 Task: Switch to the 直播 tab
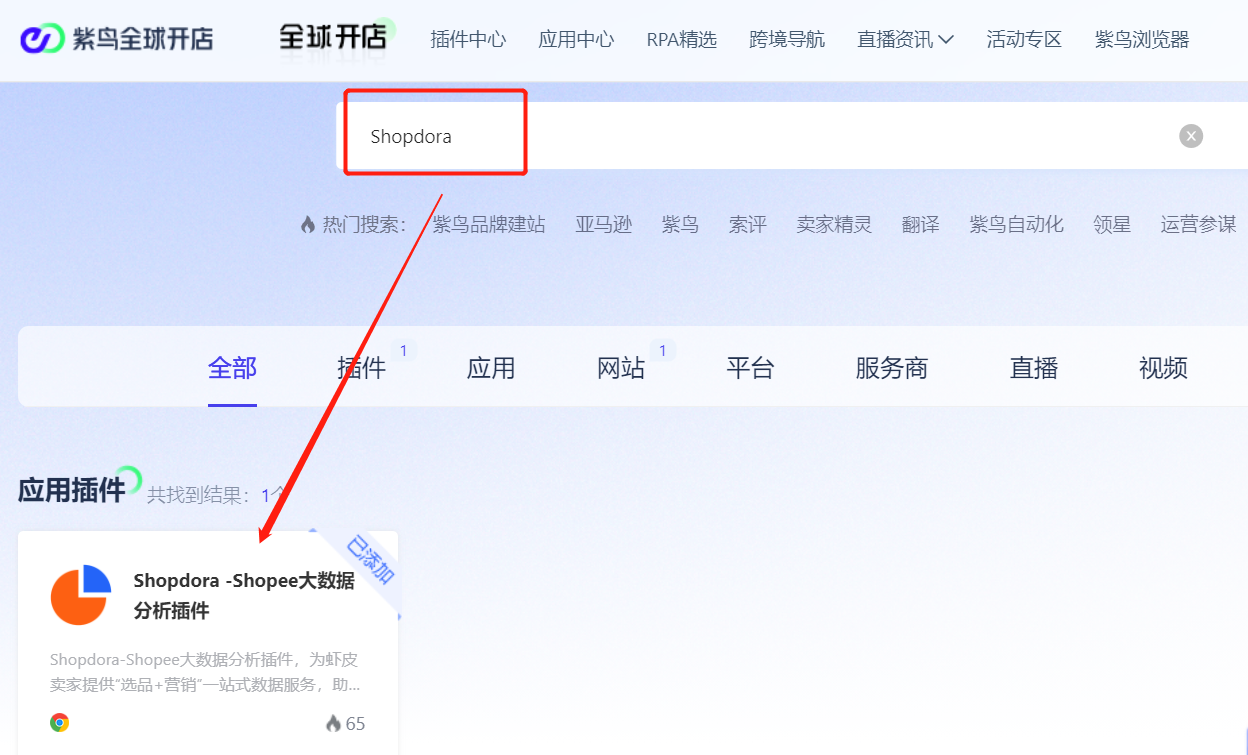click(x=1034, y=368)
